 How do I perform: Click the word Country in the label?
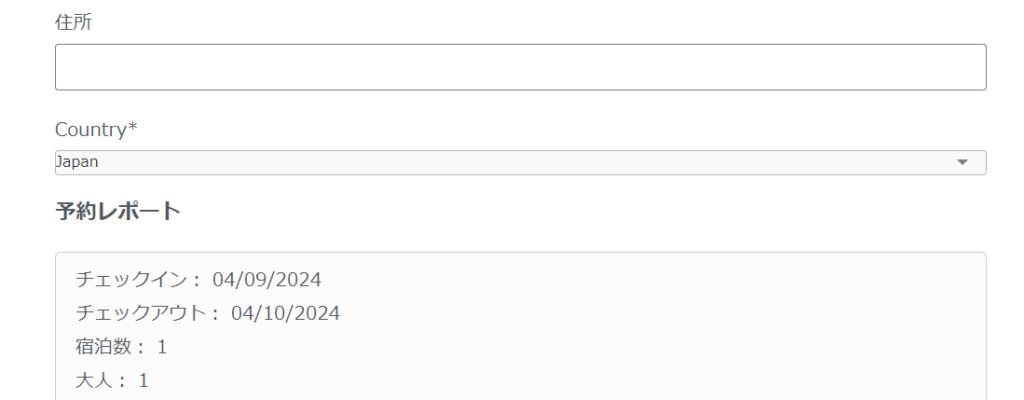pos(90,129)
